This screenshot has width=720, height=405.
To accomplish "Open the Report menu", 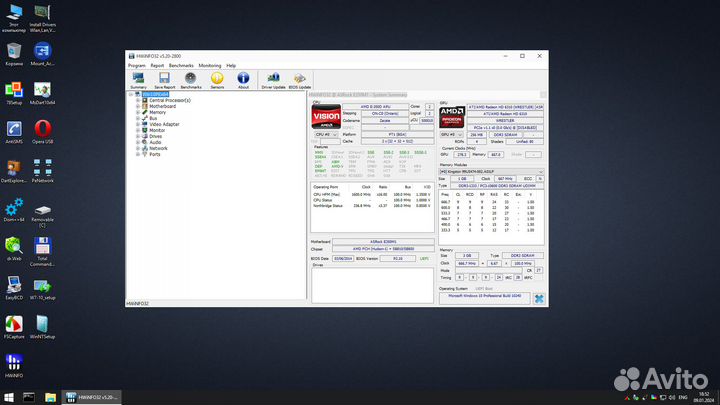I will tap(157, 66).
